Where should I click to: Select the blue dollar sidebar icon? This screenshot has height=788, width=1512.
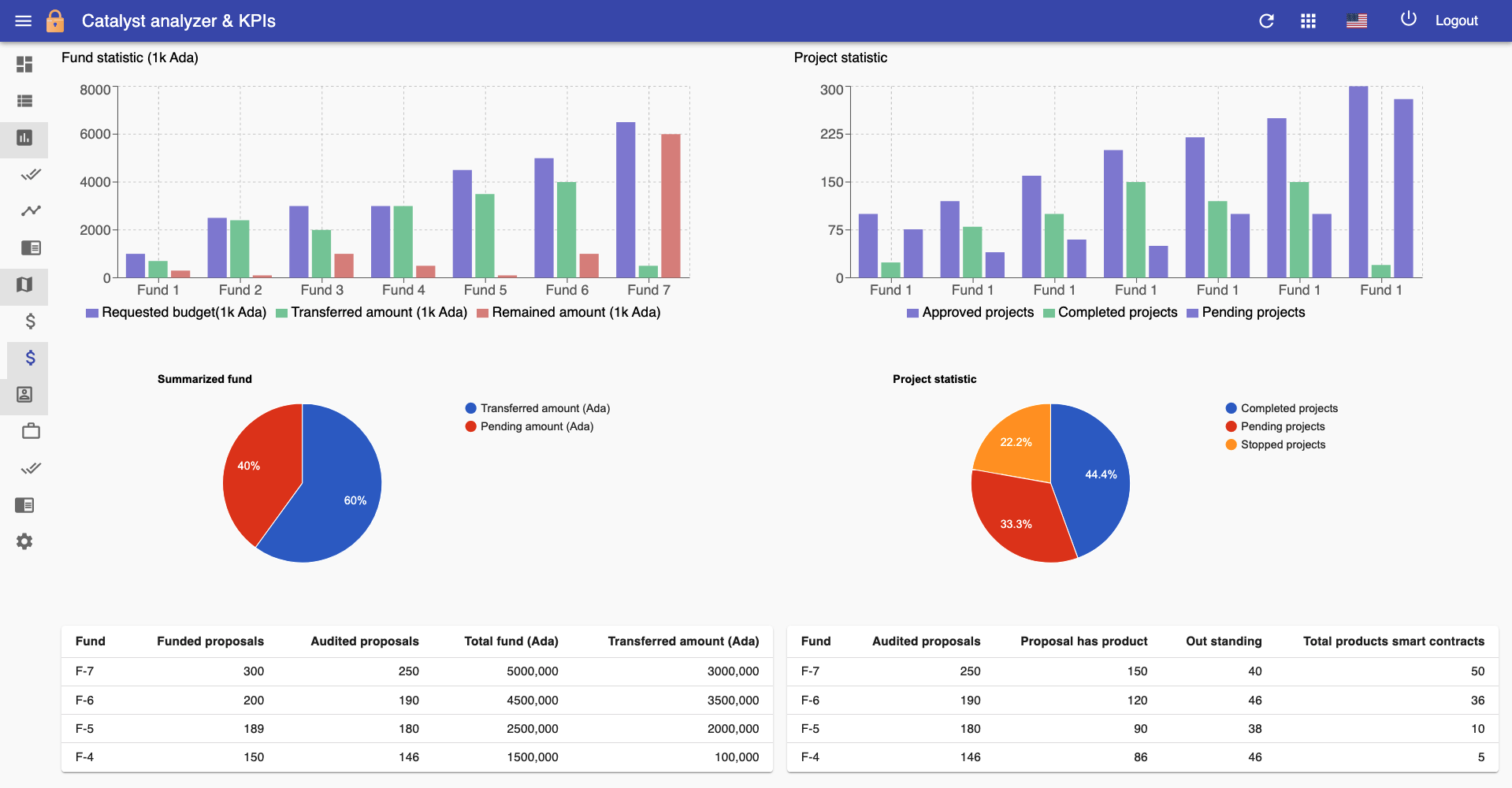pos(31,358)
